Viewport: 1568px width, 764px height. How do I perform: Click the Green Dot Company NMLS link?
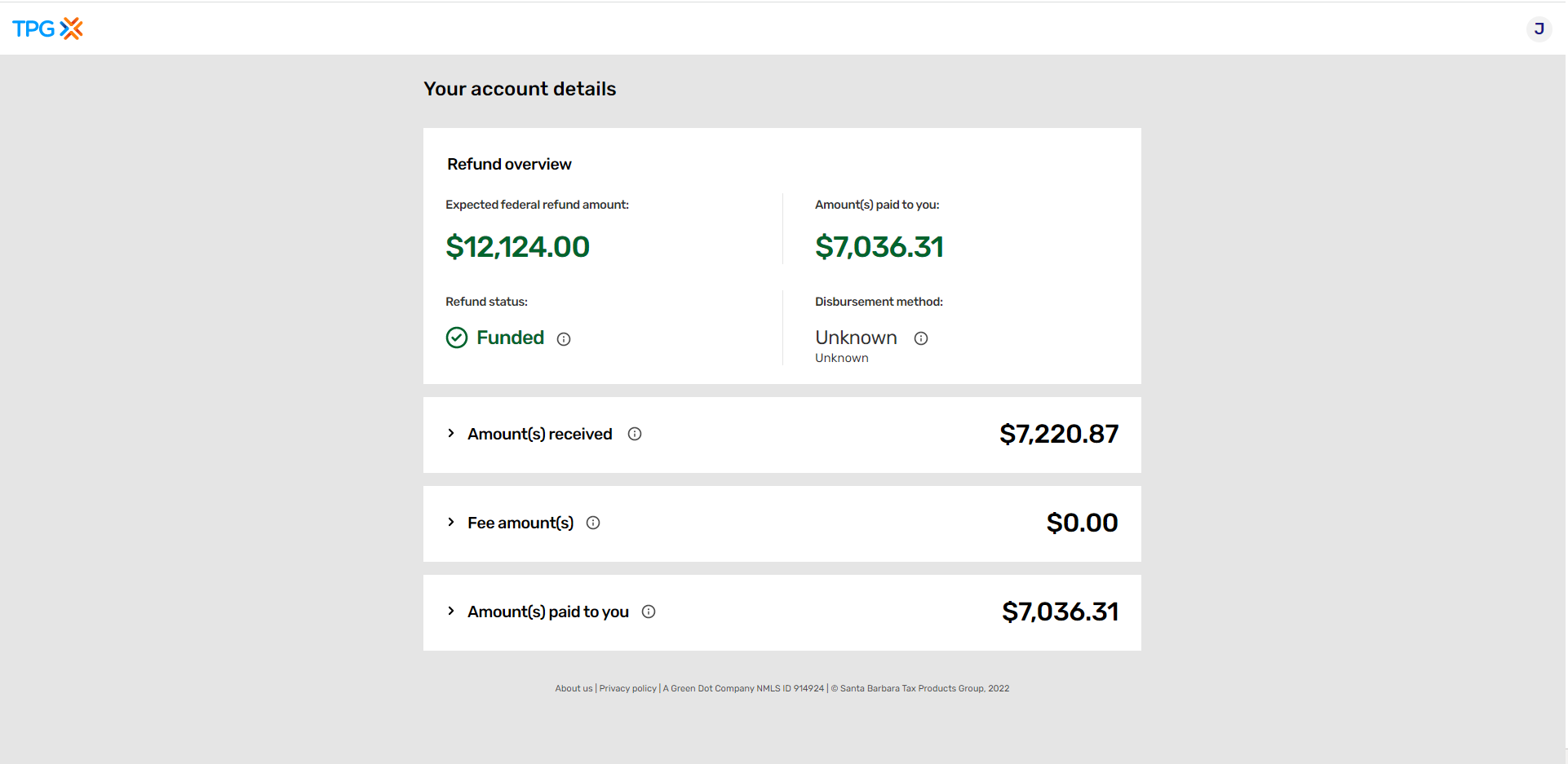coord(743,688)
